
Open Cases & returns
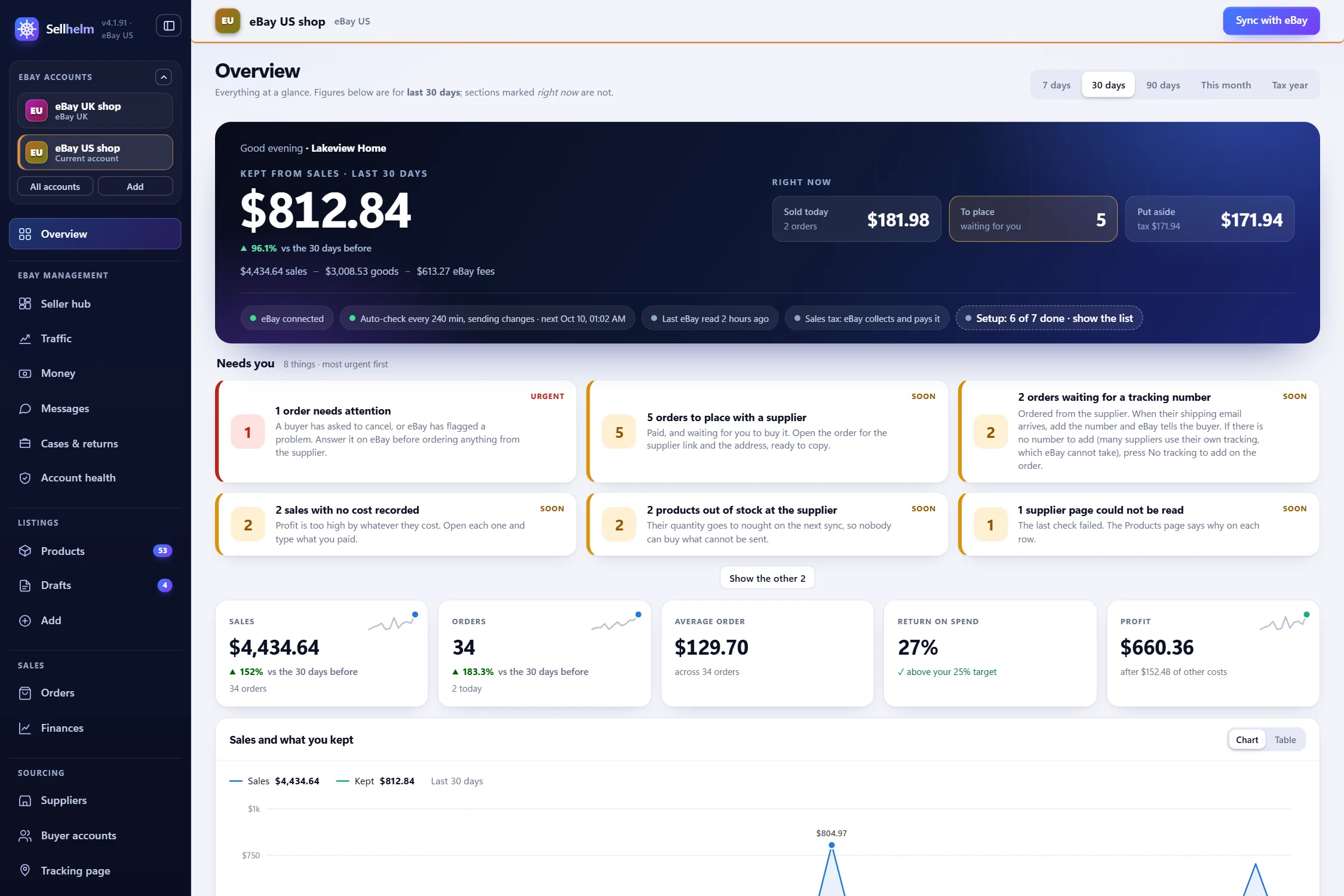click(x=95, y=444)
